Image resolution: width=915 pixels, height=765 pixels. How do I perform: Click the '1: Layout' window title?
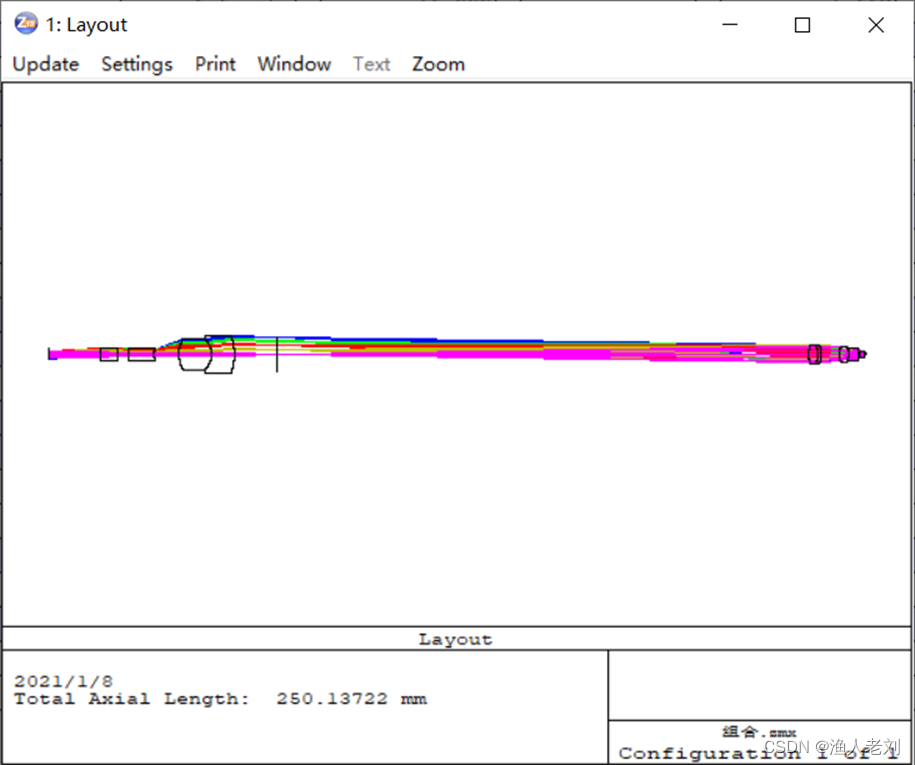click(86, 25)
